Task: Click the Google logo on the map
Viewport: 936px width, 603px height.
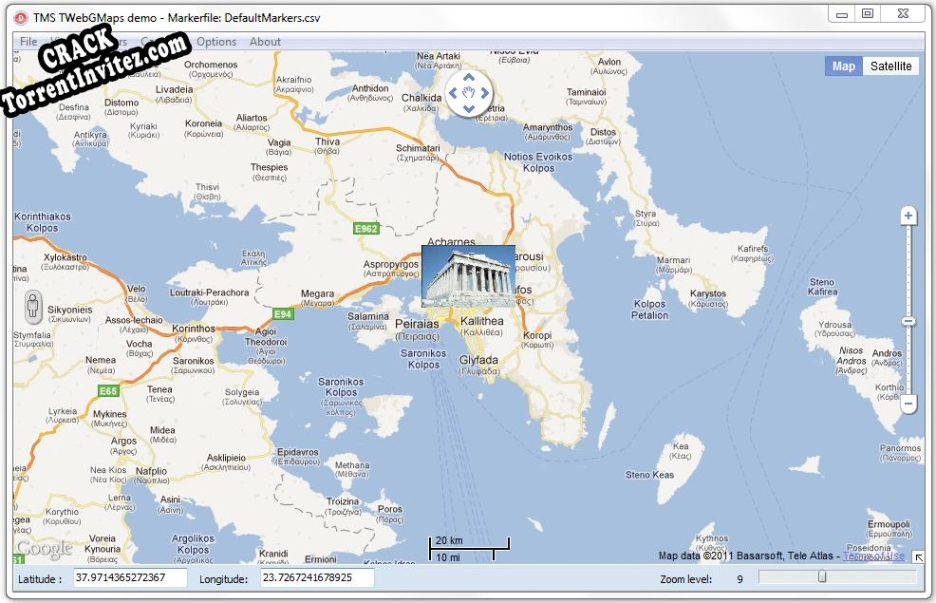Action: pos(44,548)
